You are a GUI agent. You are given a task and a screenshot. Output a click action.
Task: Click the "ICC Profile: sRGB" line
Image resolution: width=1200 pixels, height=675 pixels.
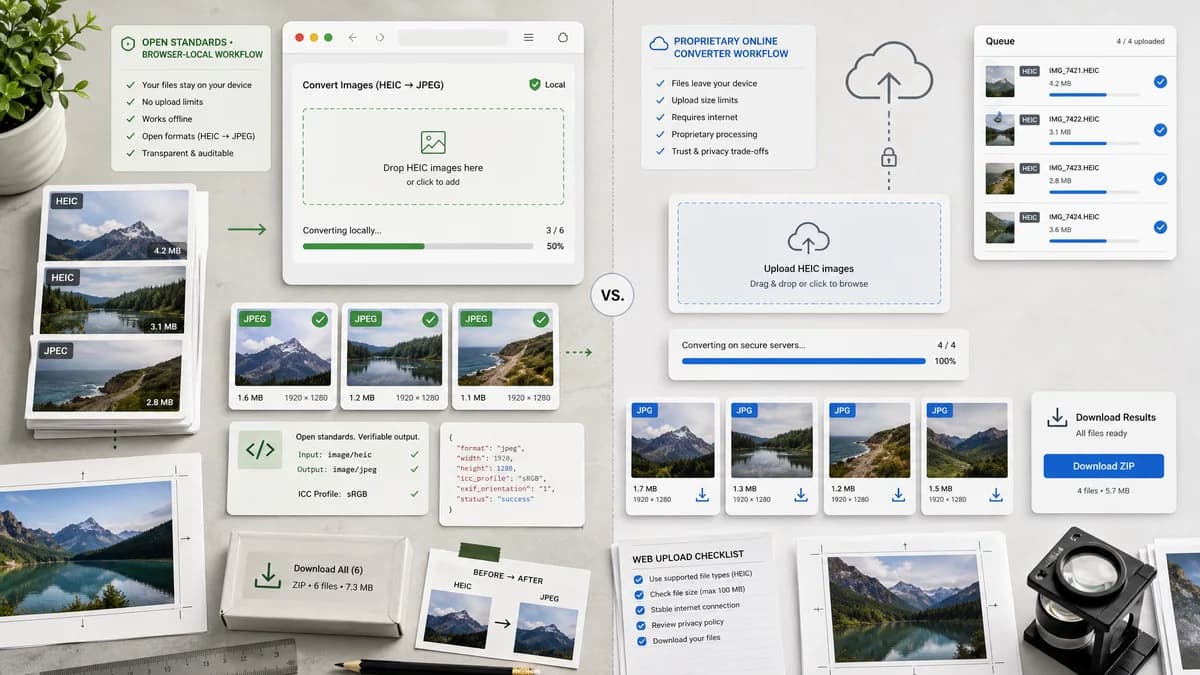334,494
